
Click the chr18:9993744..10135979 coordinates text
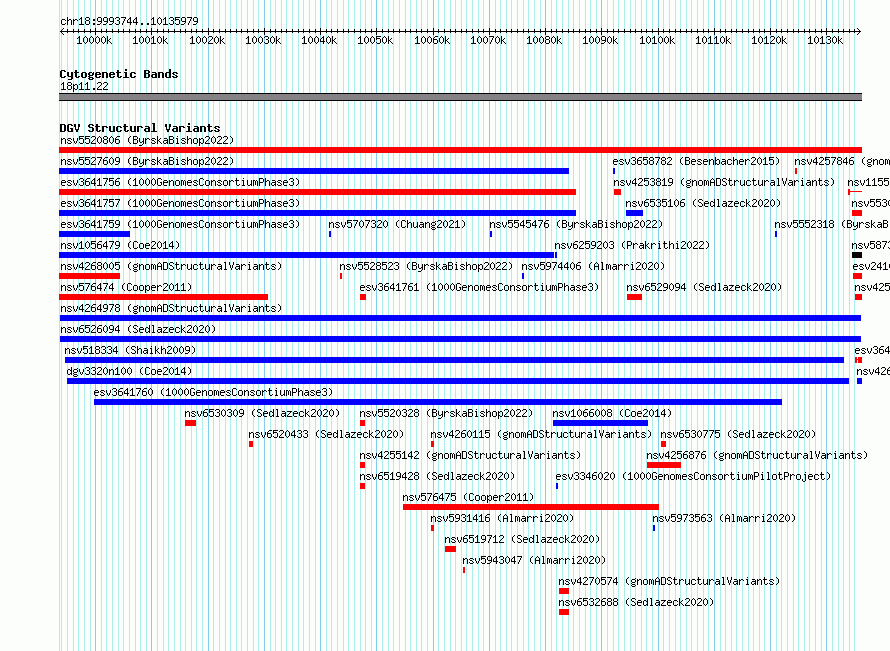(x=129, y=21)
